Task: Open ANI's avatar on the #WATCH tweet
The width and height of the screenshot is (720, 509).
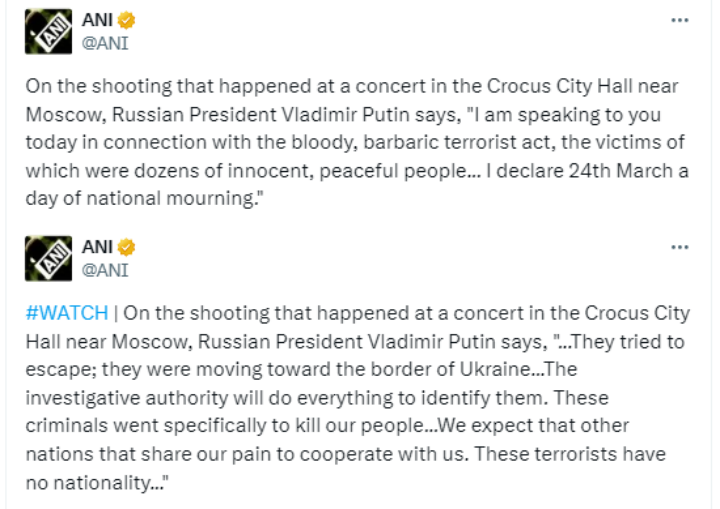Action: click(x=48, y=258)
